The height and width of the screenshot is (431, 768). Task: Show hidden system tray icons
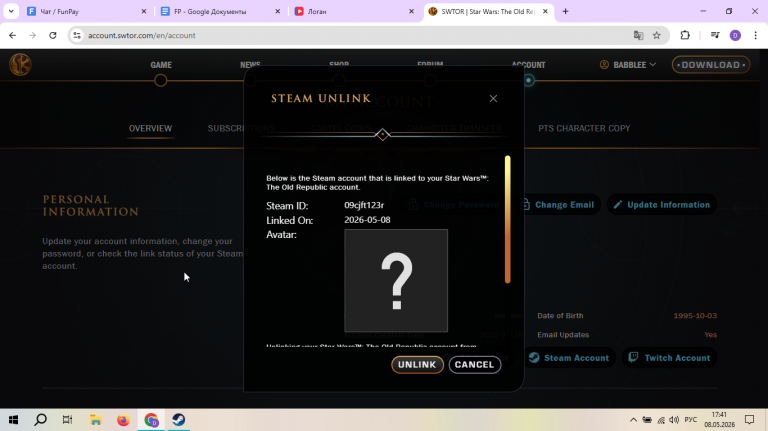633,420
